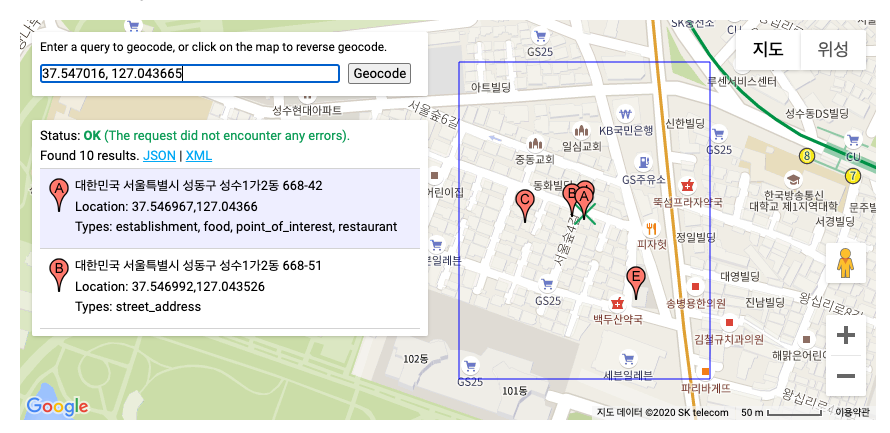Viewport: 890px width, 433px height.
Task: Click the 진남빌딩 map label
Action: point(765,301)
